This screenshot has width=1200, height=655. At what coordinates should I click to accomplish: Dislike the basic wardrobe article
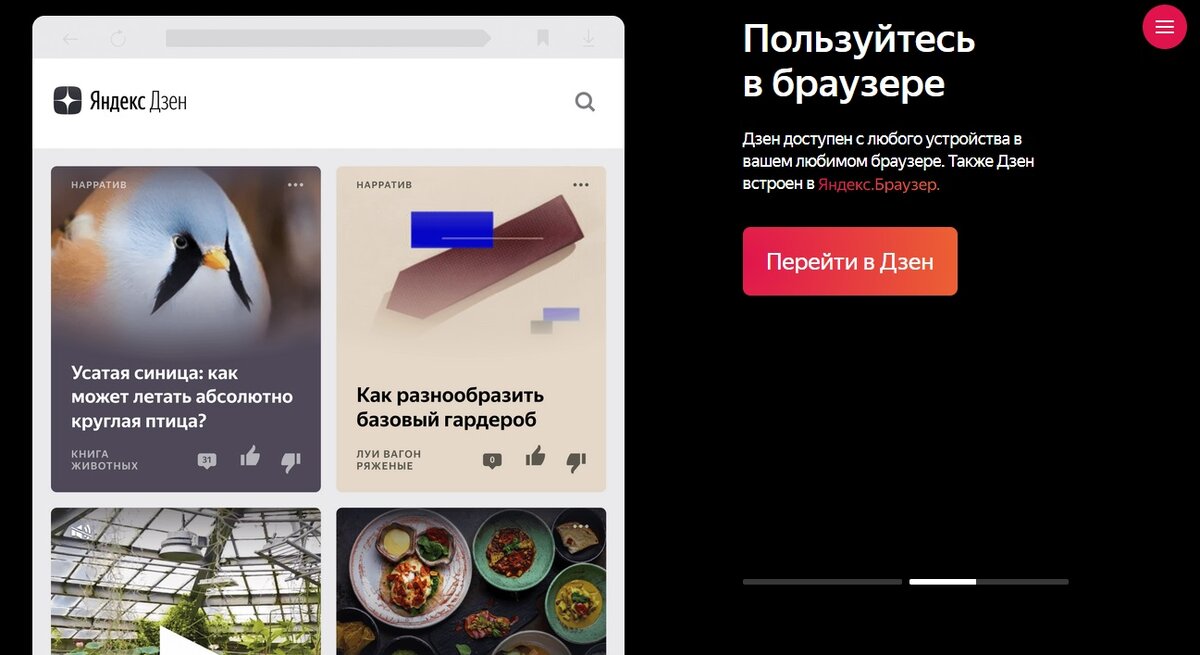click(x=576, y=461)
